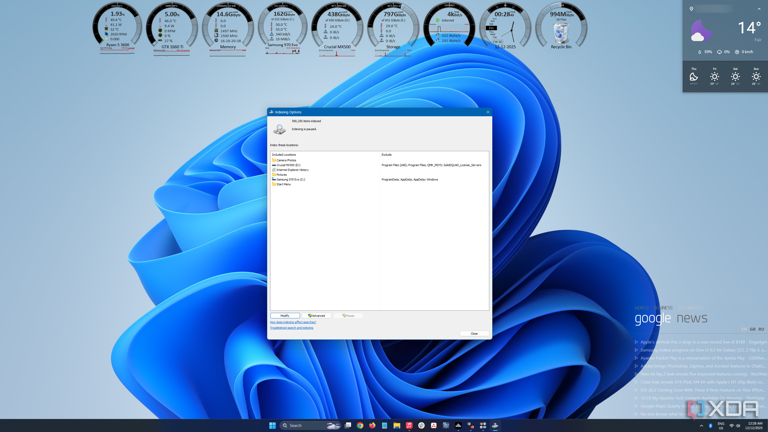Click the ProgramData, AppData exclusion text
Screen dimensions: 768x432
[409, 180]
